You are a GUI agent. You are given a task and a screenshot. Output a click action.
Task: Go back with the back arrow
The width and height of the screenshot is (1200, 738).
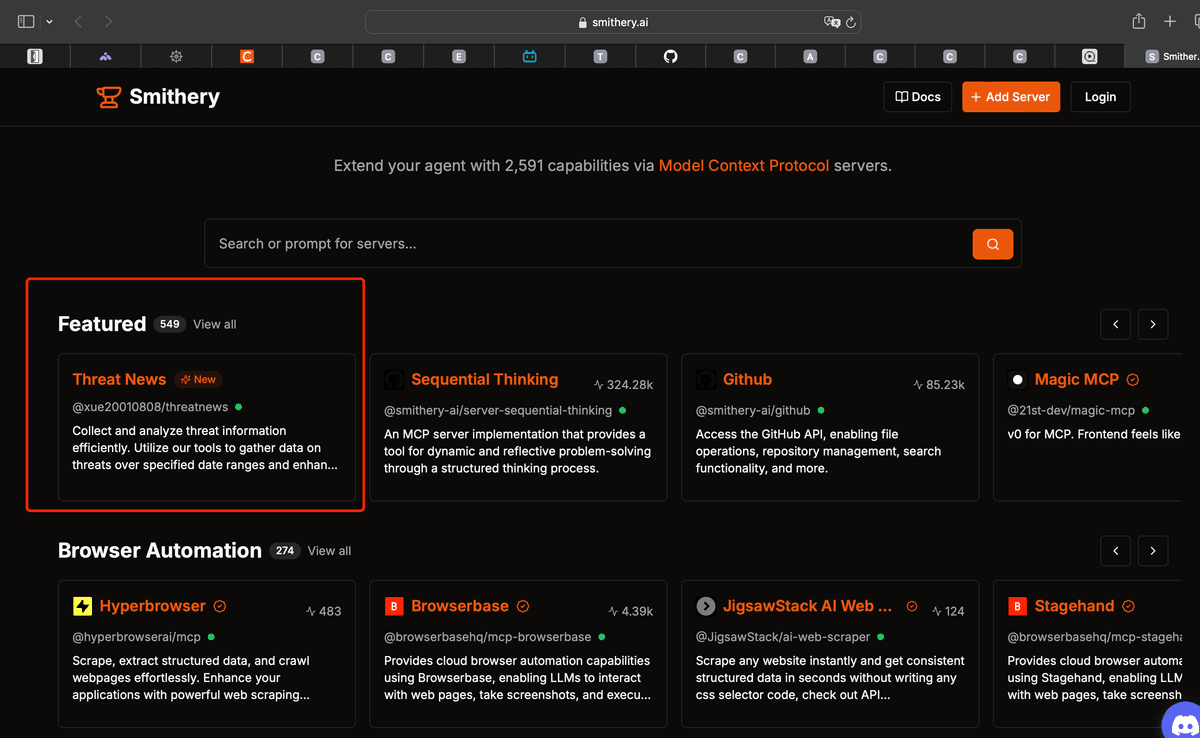[x=79, y=21]
